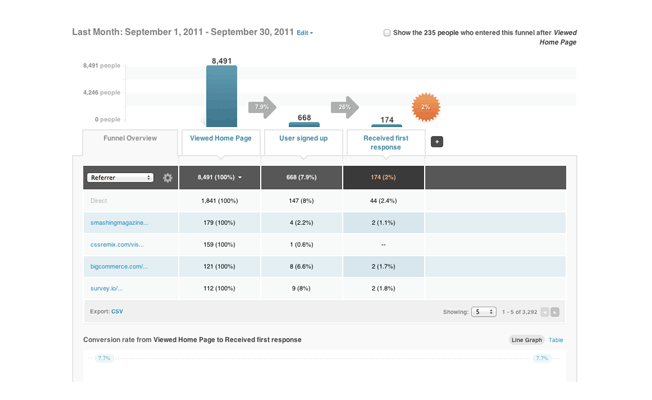Open the Referrer property dropdown
This screenshot has height=400, width=652.
point(120,178)
